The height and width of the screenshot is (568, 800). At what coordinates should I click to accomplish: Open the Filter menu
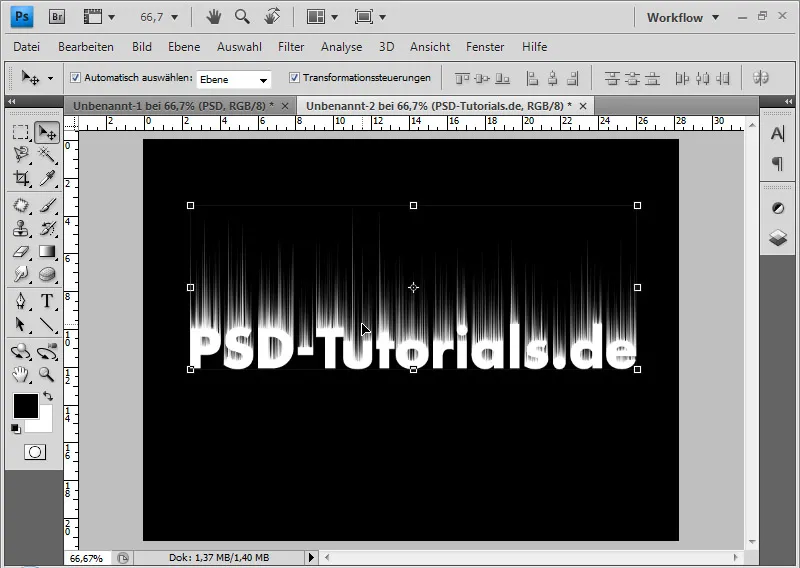tap(291, 47)
